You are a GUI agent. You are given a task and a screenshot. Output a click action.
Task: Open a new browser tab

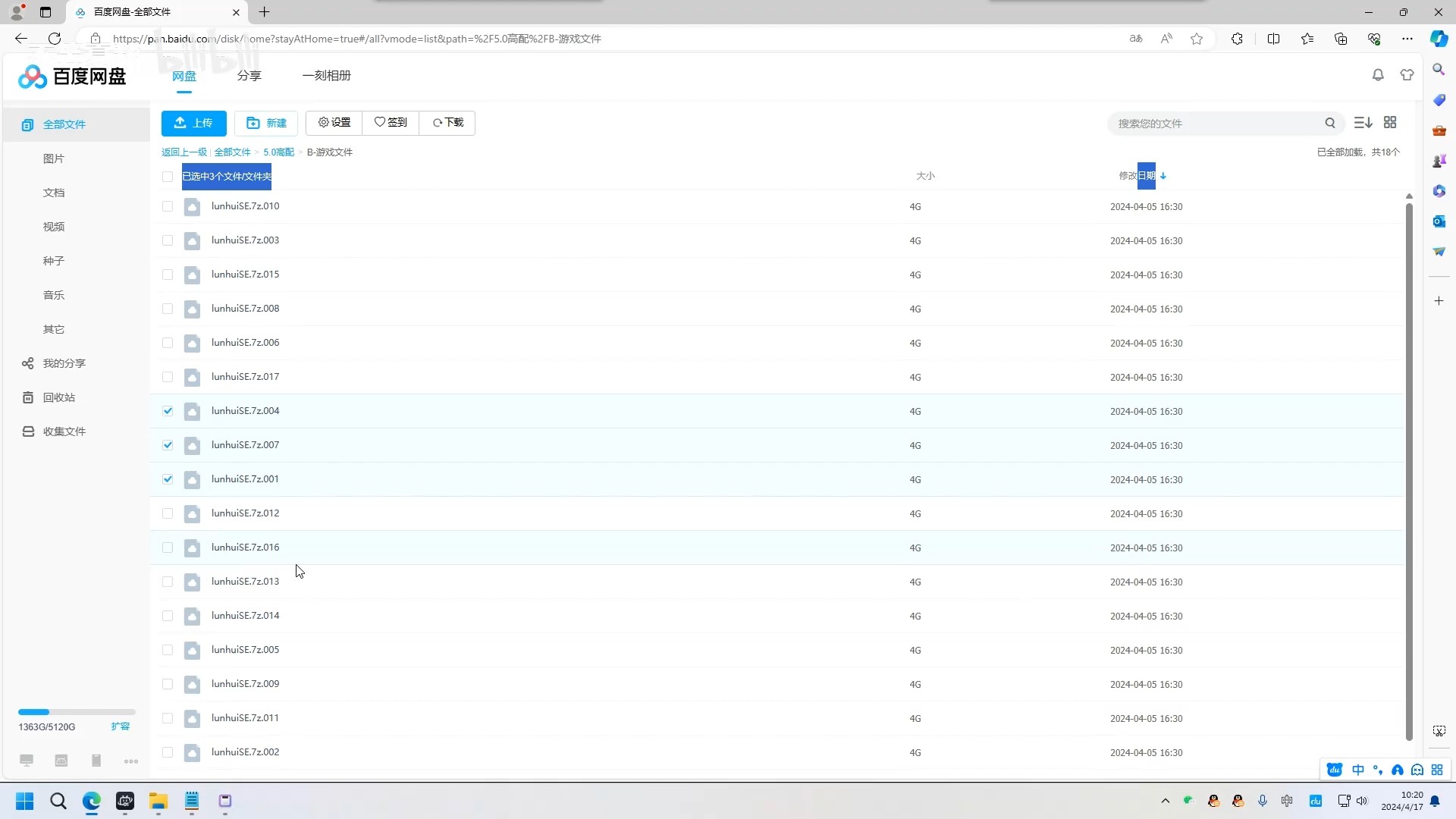click(x=264, y=12)
